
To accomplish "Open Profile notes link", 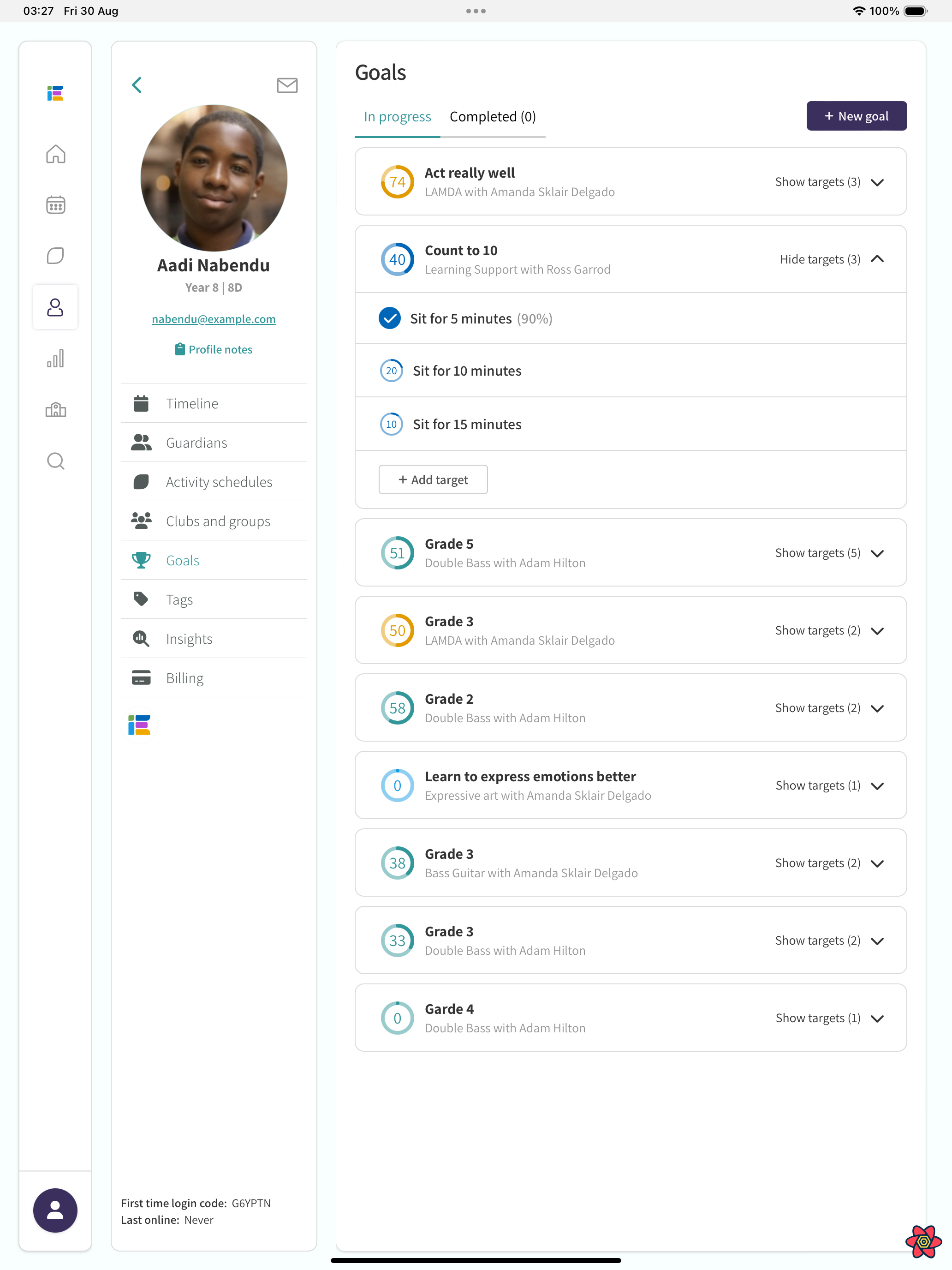I will pyautogui.click(x=214, y=349).
